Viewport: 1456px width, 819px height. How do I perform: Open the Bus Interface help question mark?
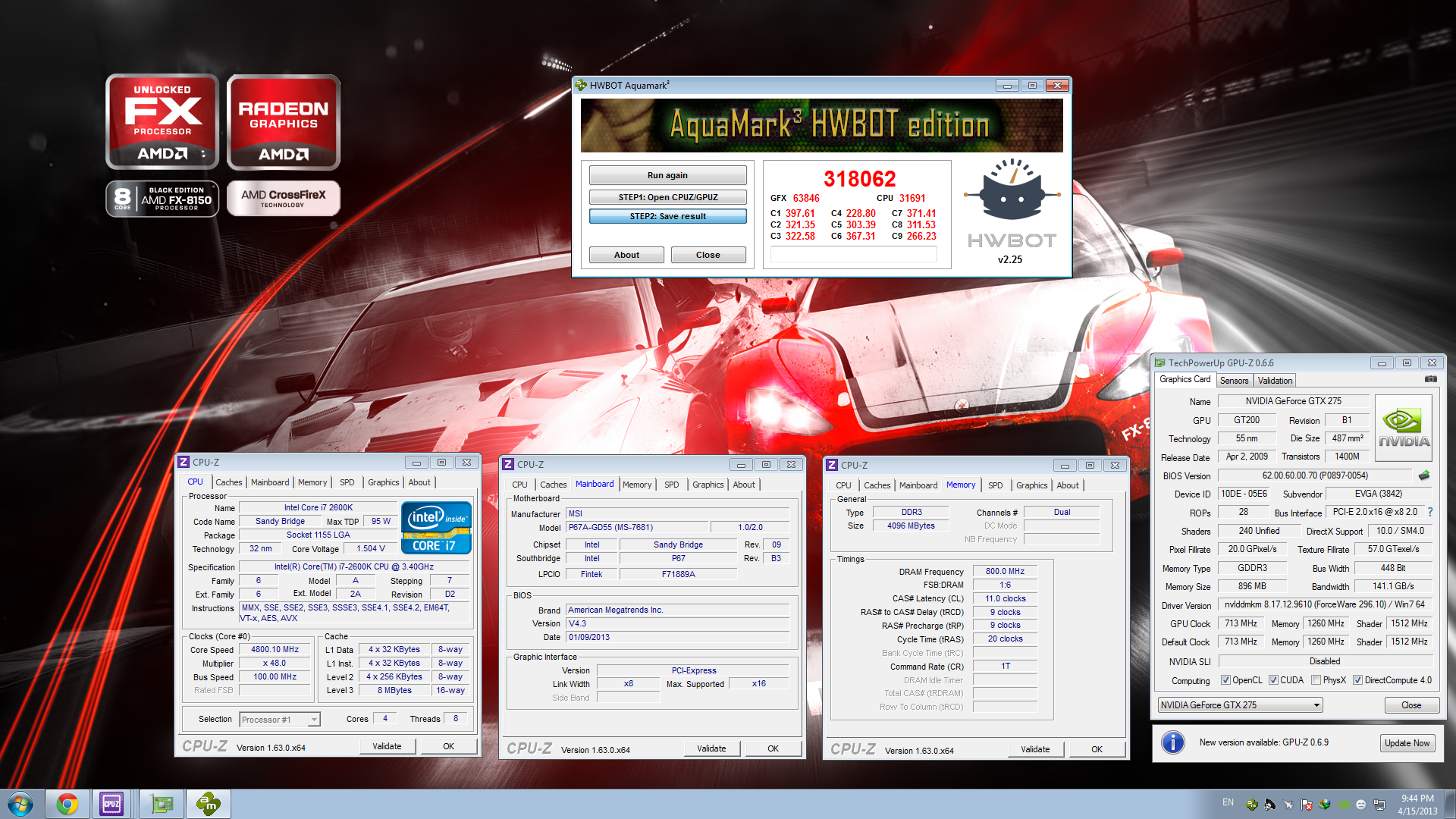pos(1430,513)
